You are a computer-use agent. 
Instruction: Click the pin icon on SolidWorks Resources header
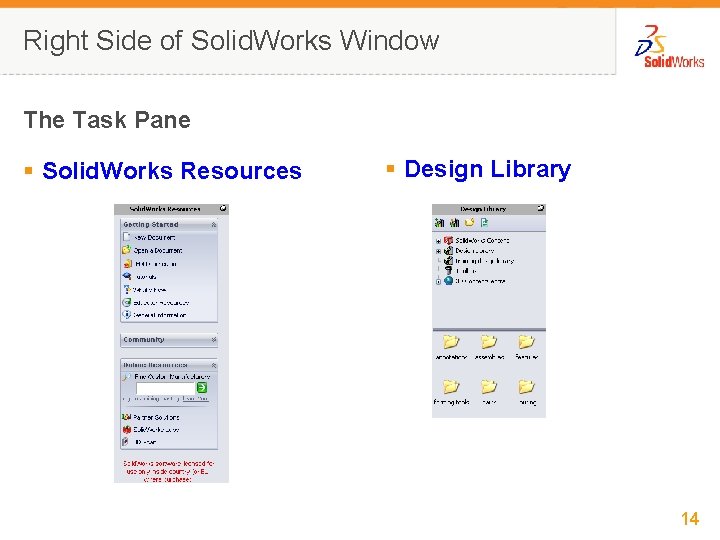[223, 208]
